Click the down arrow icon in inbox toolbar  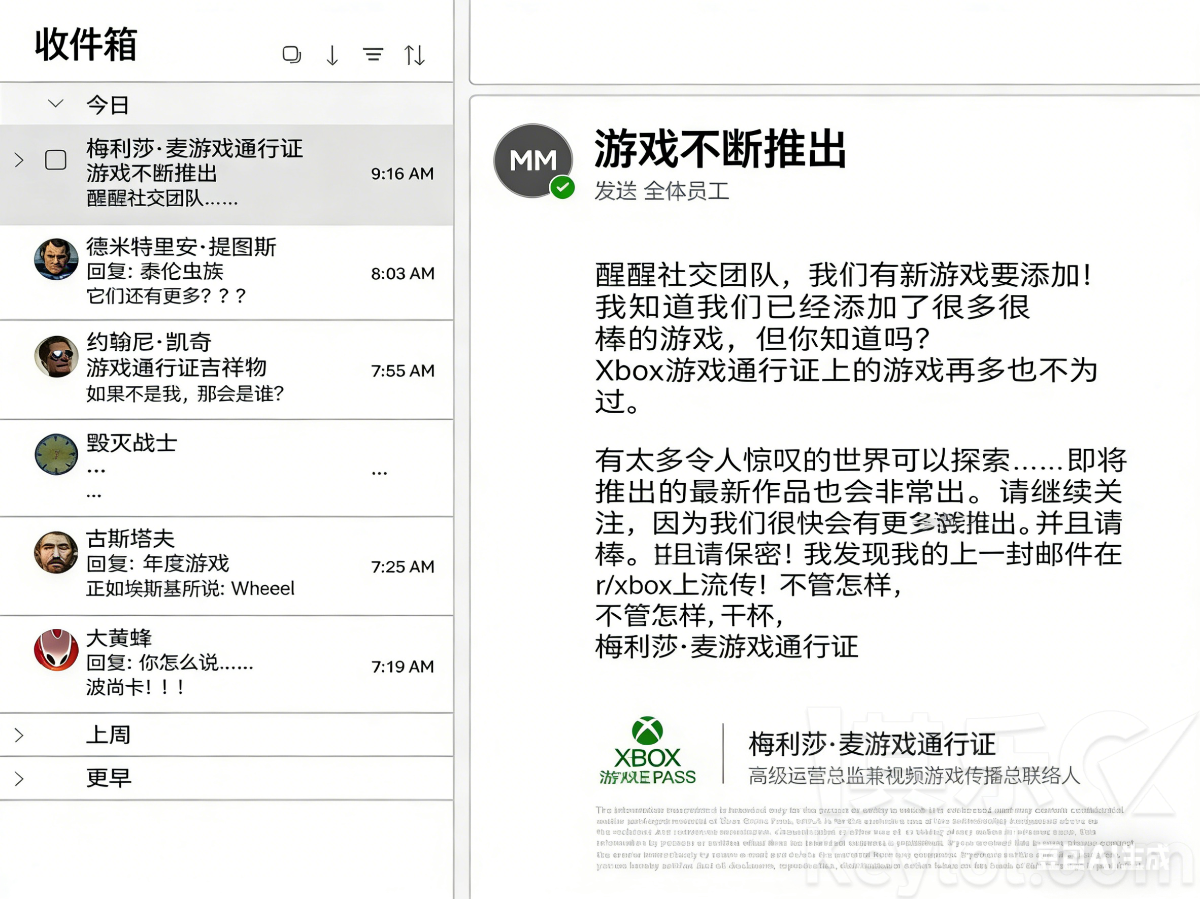332,56
